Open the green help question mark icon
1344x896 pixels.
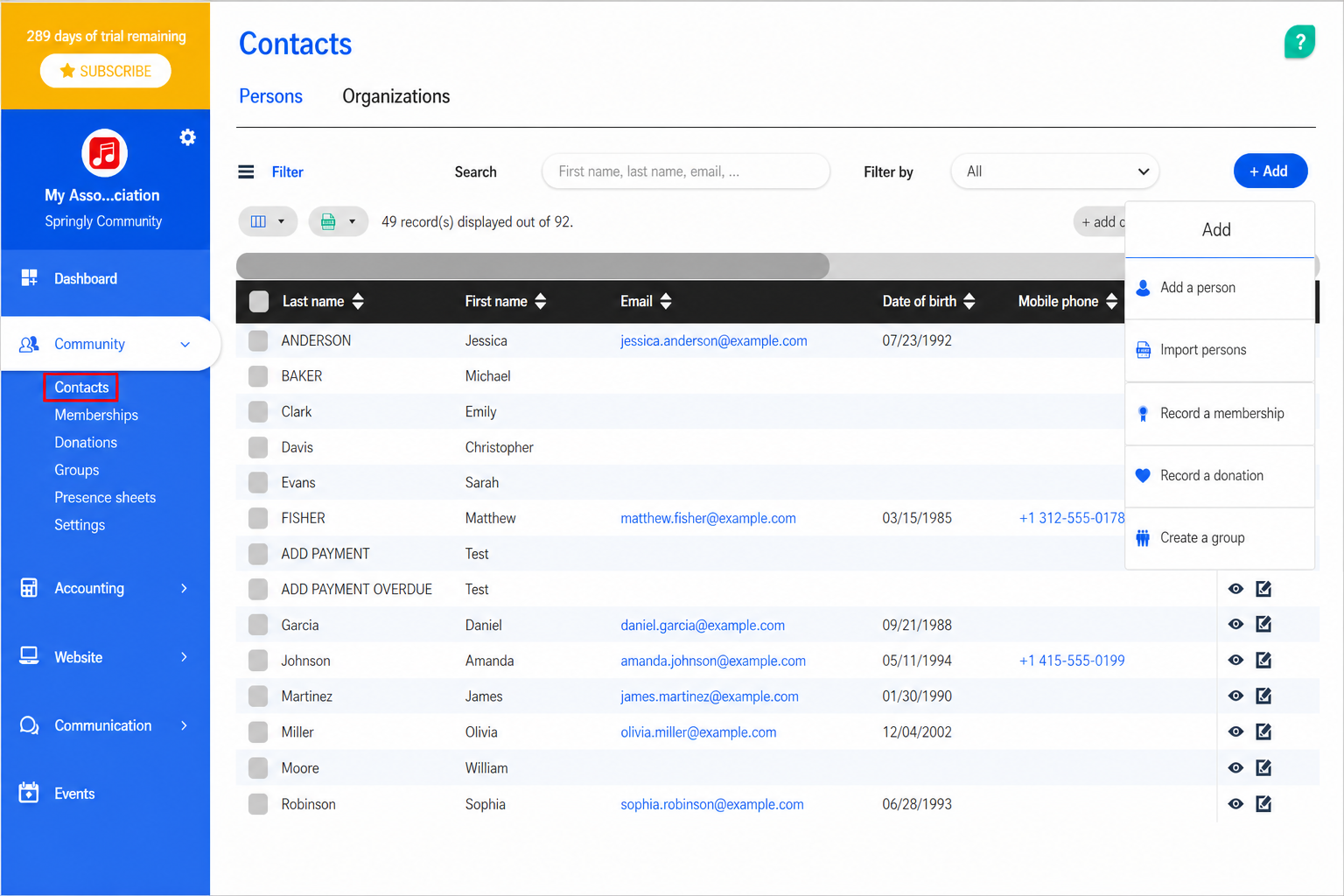coord(1299,41)
